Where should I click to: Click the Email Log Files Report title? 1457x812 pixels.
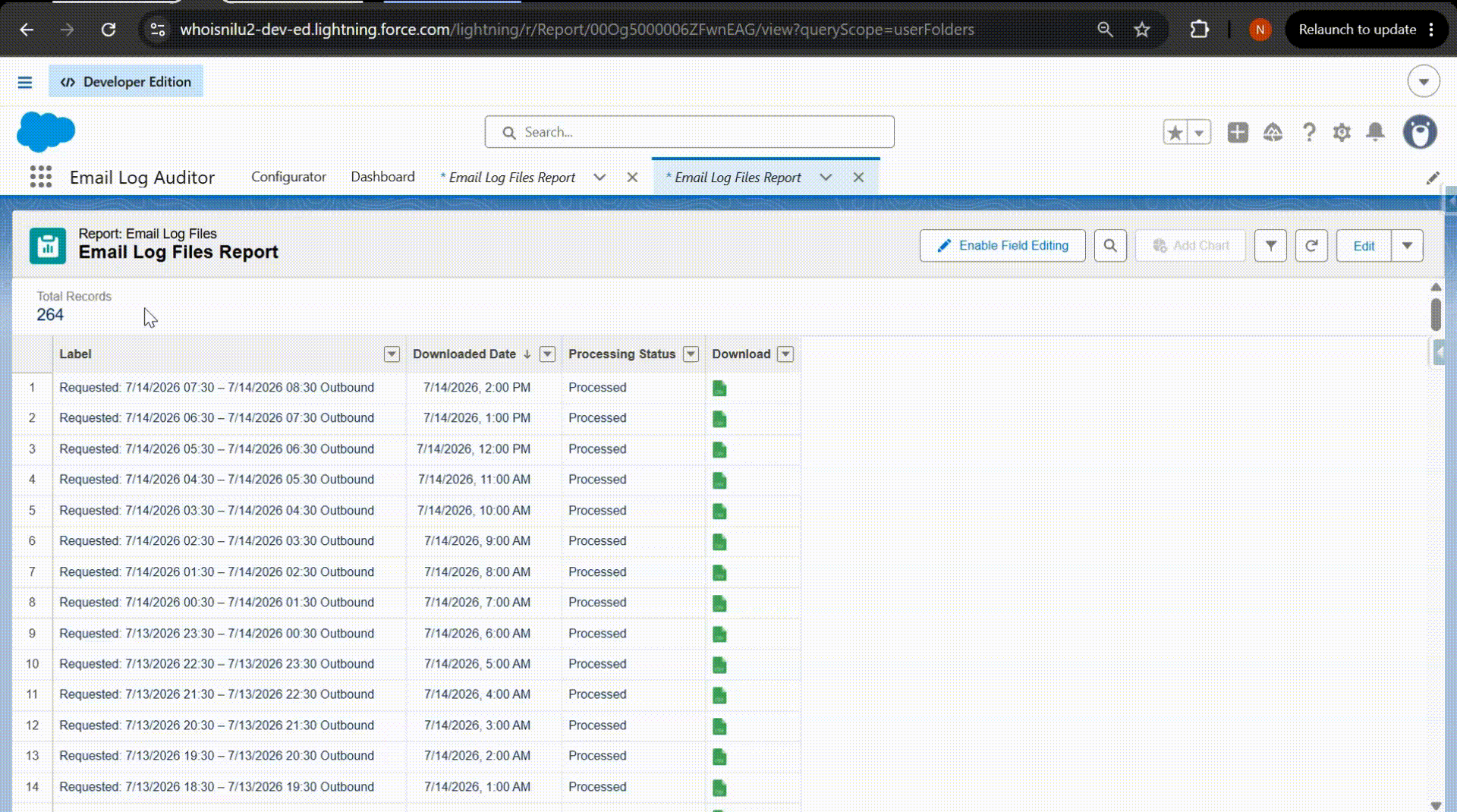click(178, 252)
